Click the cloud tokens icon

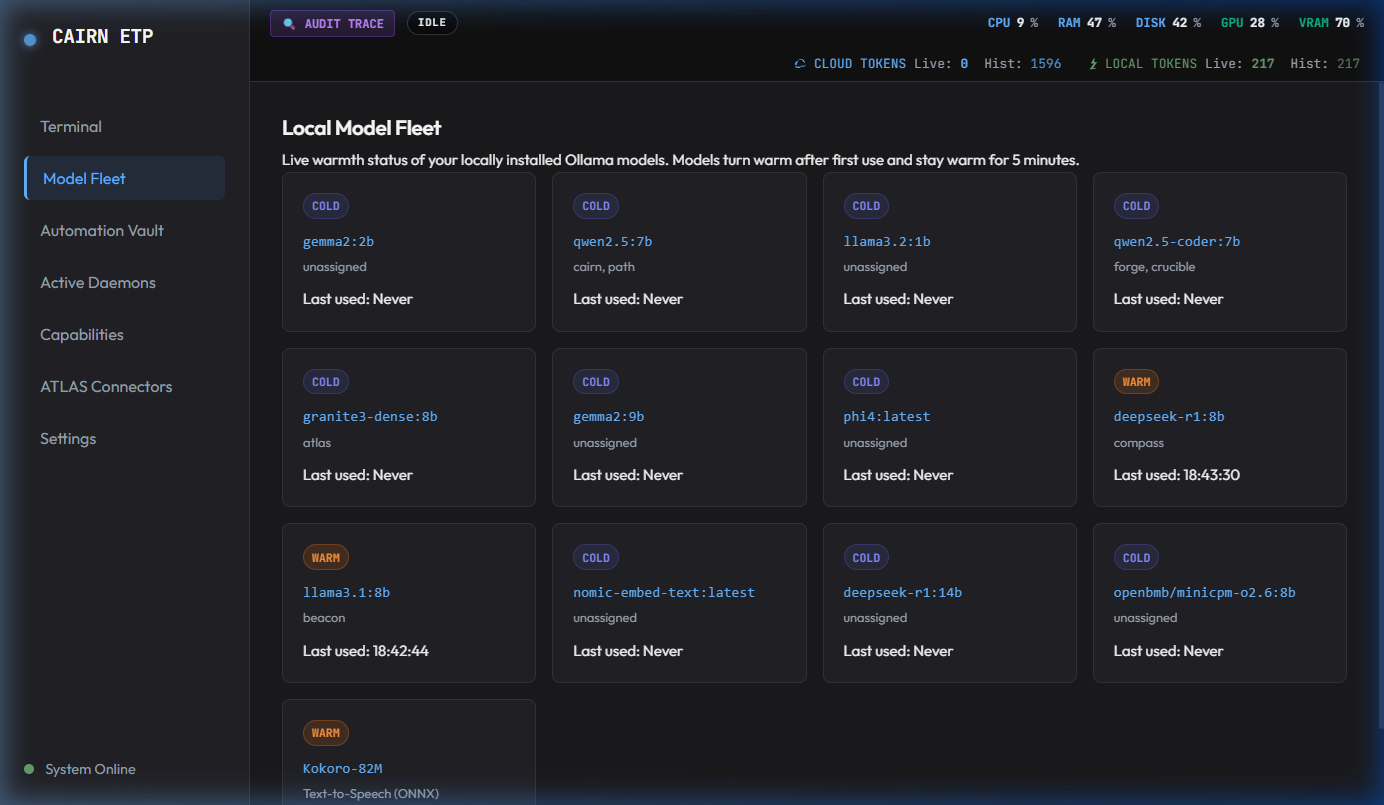point(800,64)
